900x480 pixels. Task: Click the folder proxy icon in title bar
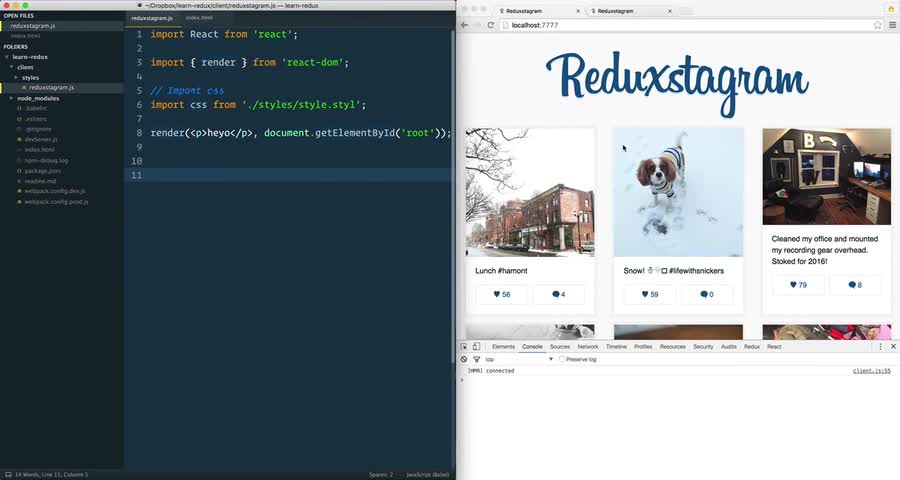click(140, 5)
